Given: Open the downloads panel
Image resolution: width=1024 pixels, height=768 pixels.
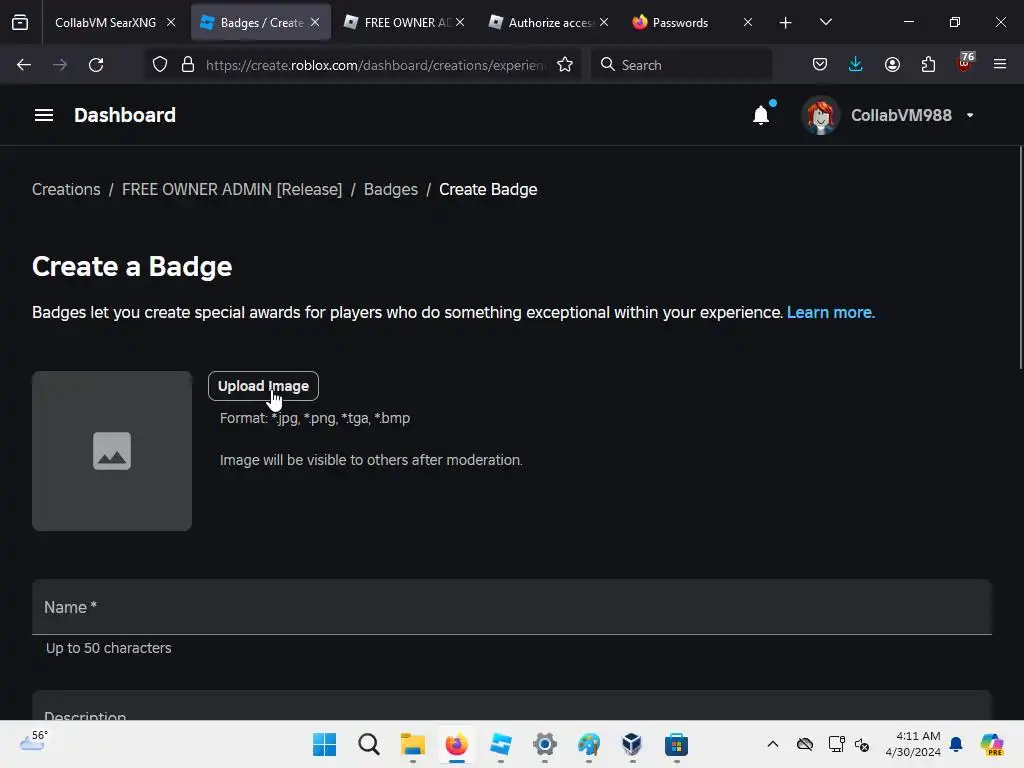Looking at the screenshot, I should click(x=856, y=65).
